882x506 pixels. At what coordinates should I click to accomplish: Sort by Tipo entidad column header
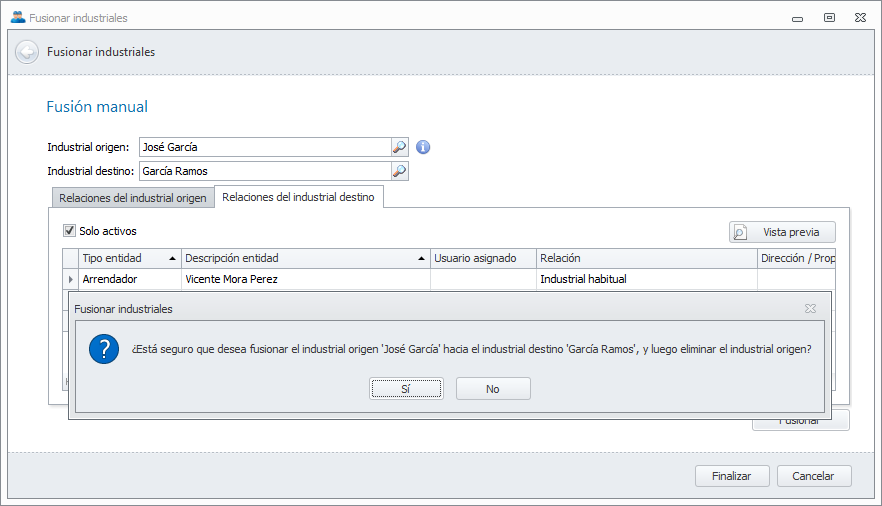point(125,258)
